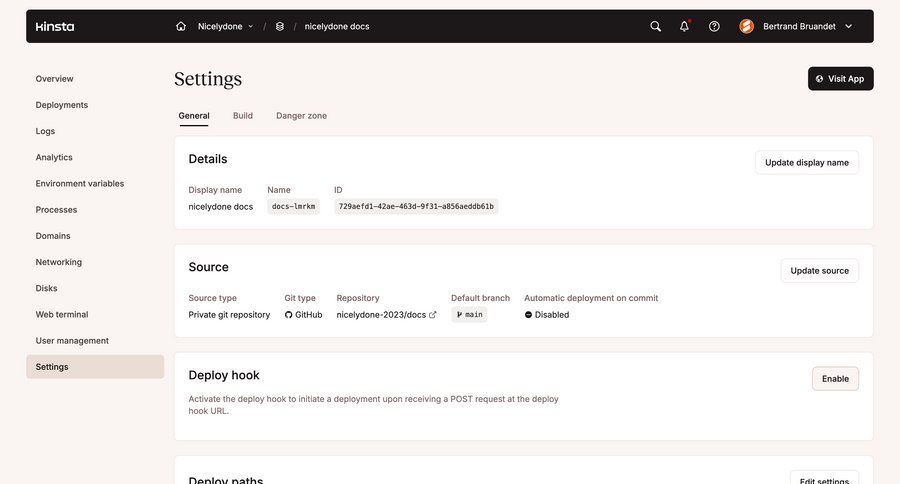Screen dimensions: 900x484
Task: Click the user avatar icon
Action: tap(746, 26)
